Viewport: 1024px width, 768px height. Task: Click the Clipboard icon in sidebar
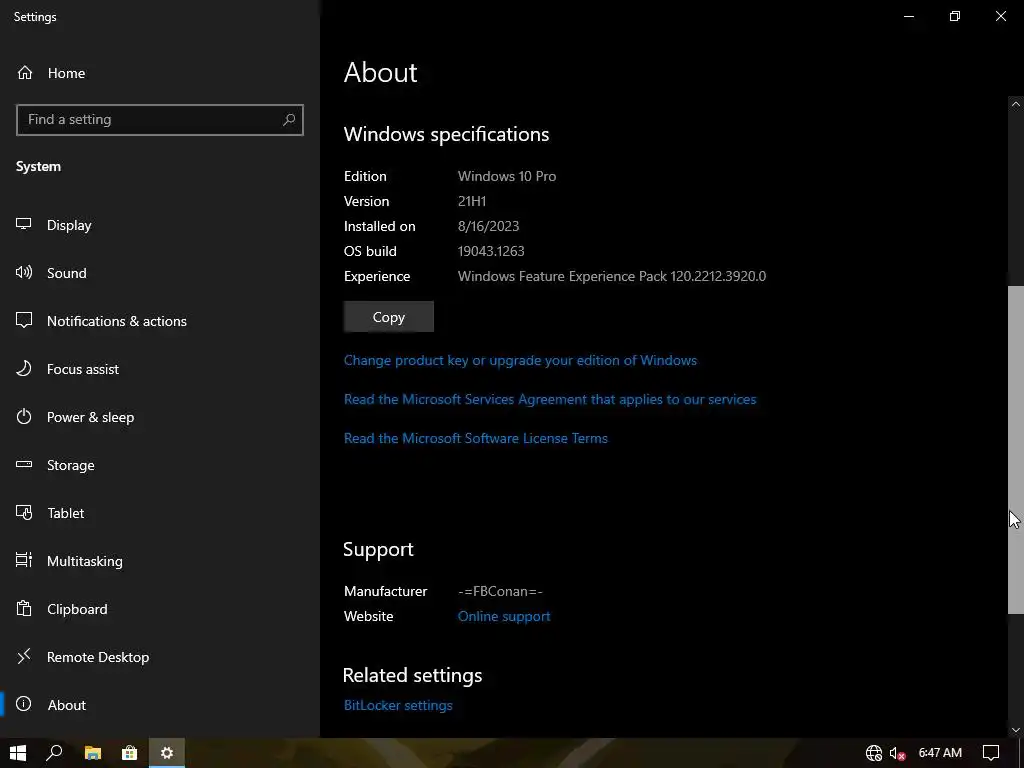pos(24,609)
